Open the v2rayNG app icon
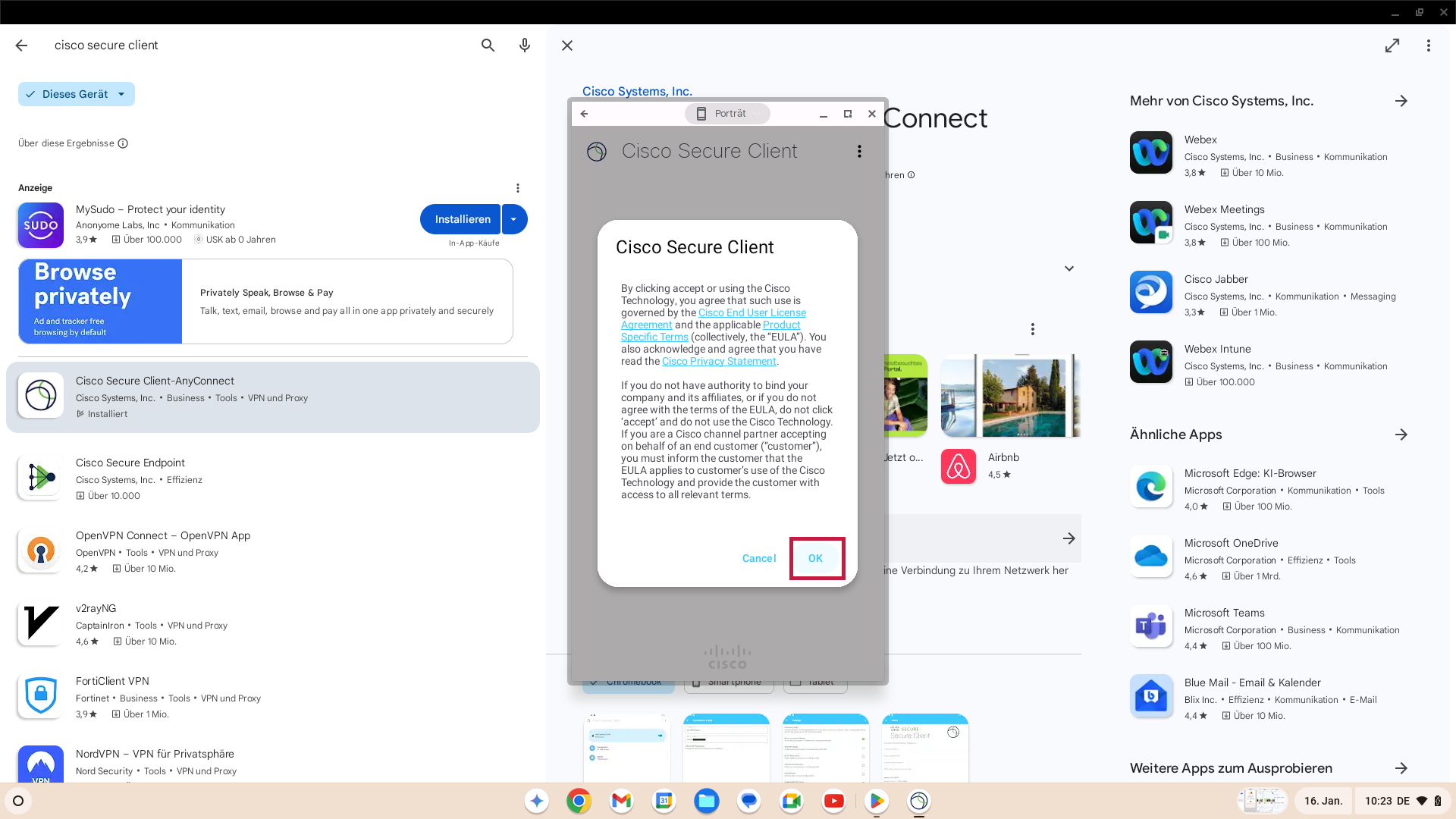The image size is (1456, 819). pos(41,623)
